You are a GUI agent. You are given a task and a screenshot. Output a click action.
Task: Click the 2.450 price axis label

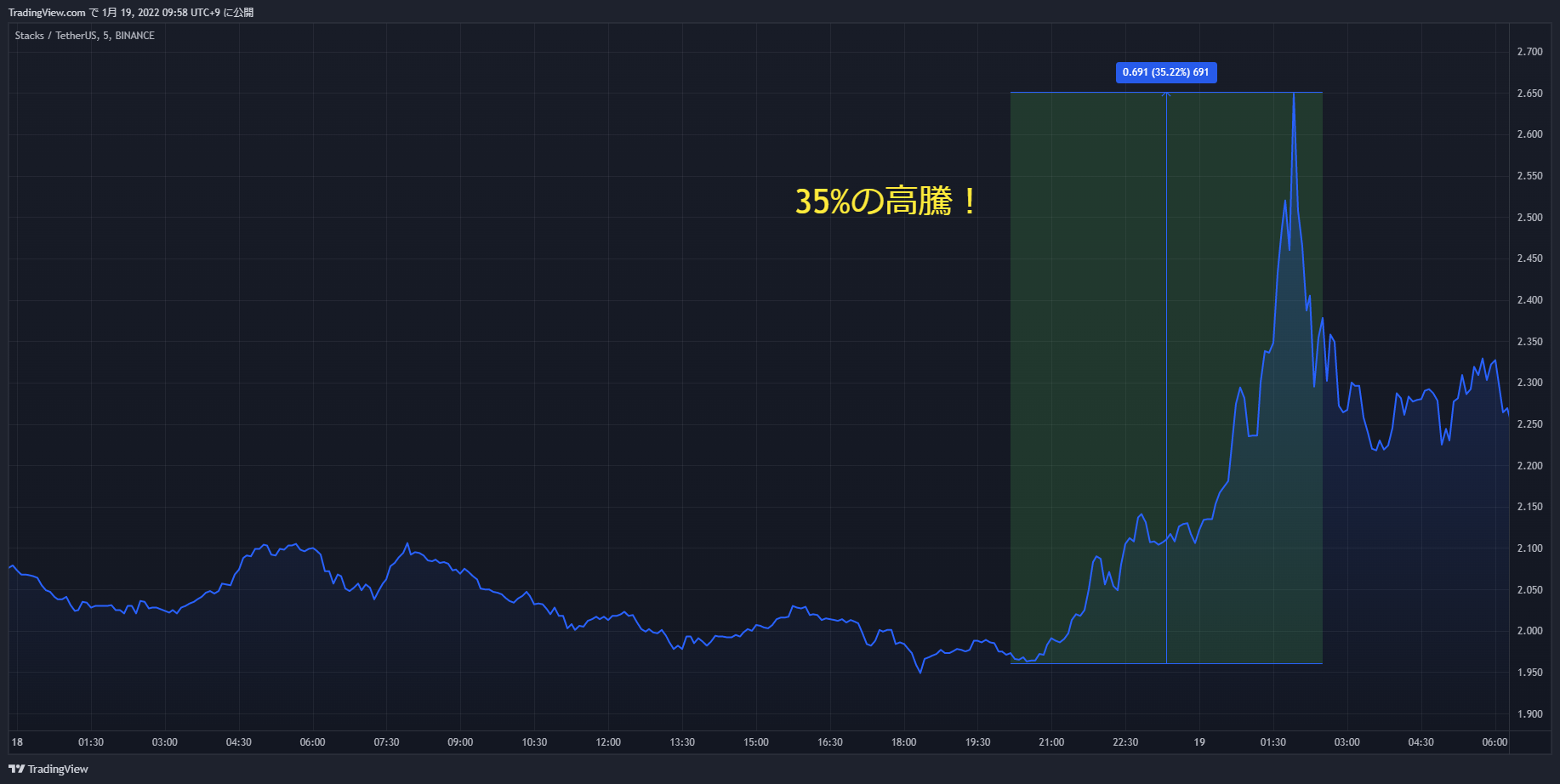[1529, 258]
